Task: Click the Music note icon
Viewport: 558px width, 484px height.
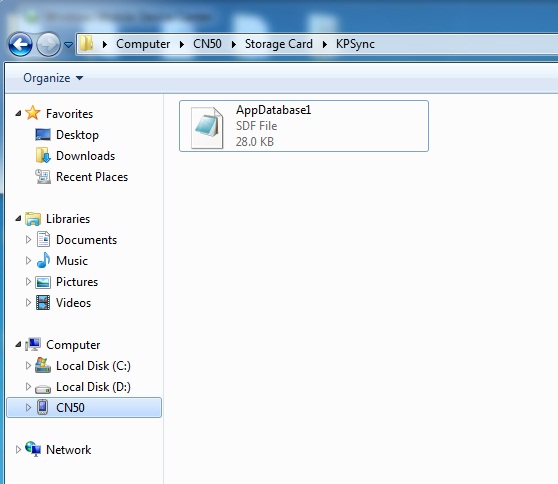Action: [x=43, y=260]
